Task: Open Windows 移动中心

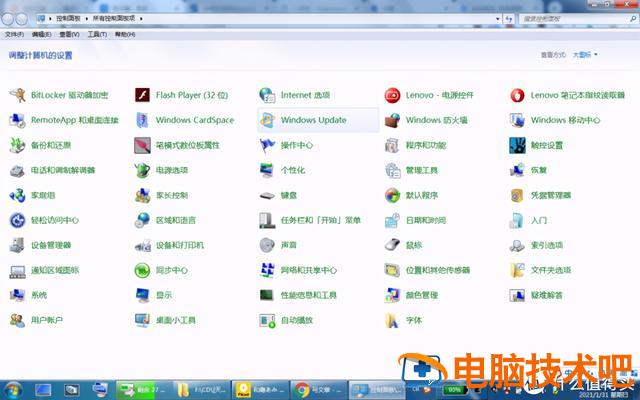Action: click(555, 120)
